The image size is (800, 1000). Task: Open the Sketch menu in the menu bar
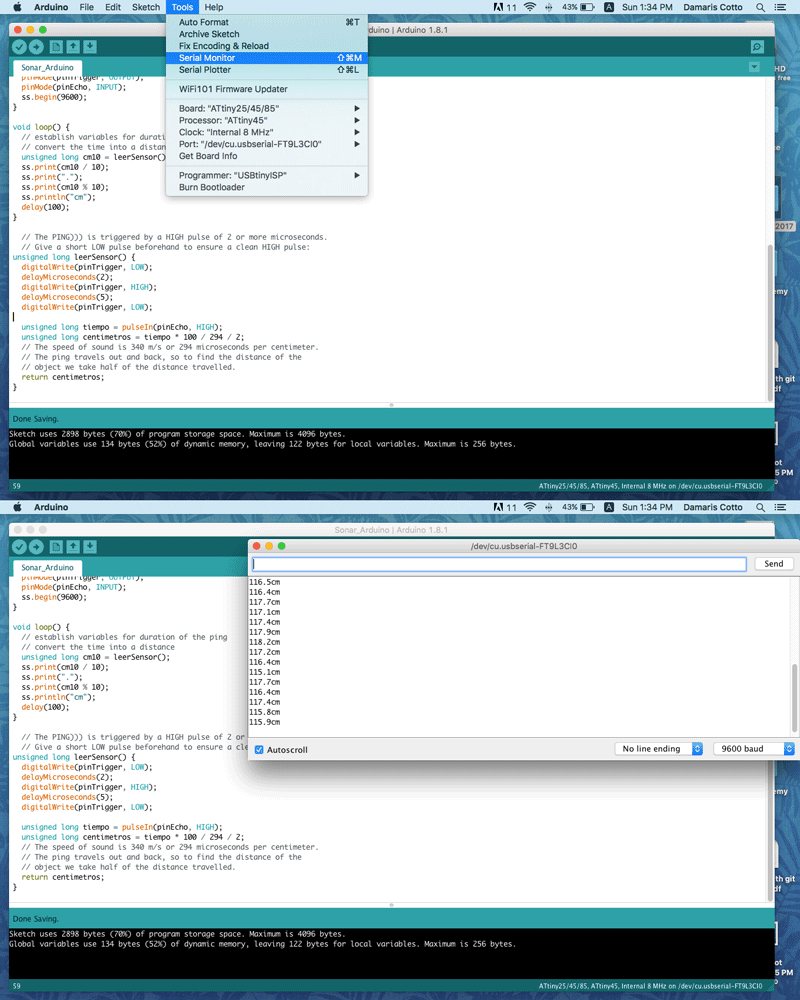coord(146,7)
